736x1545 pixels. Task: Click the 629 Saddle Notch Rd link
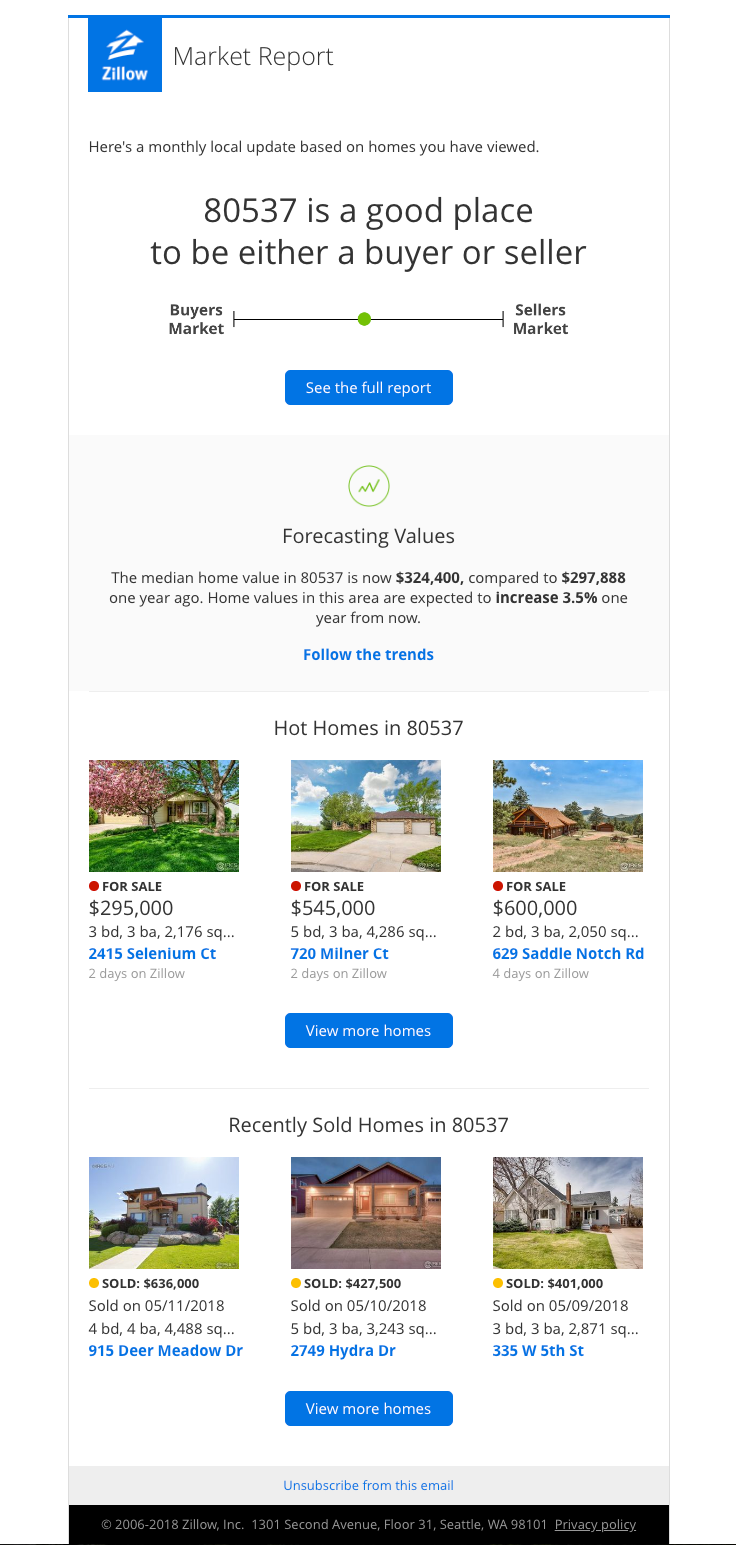(x=568, y=954)
